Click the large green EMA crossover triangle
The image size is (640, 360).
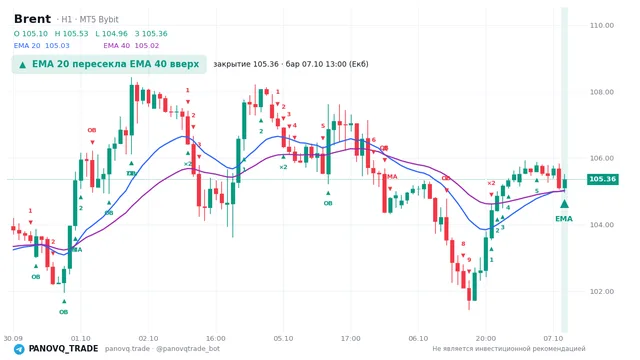coord(564,204)
